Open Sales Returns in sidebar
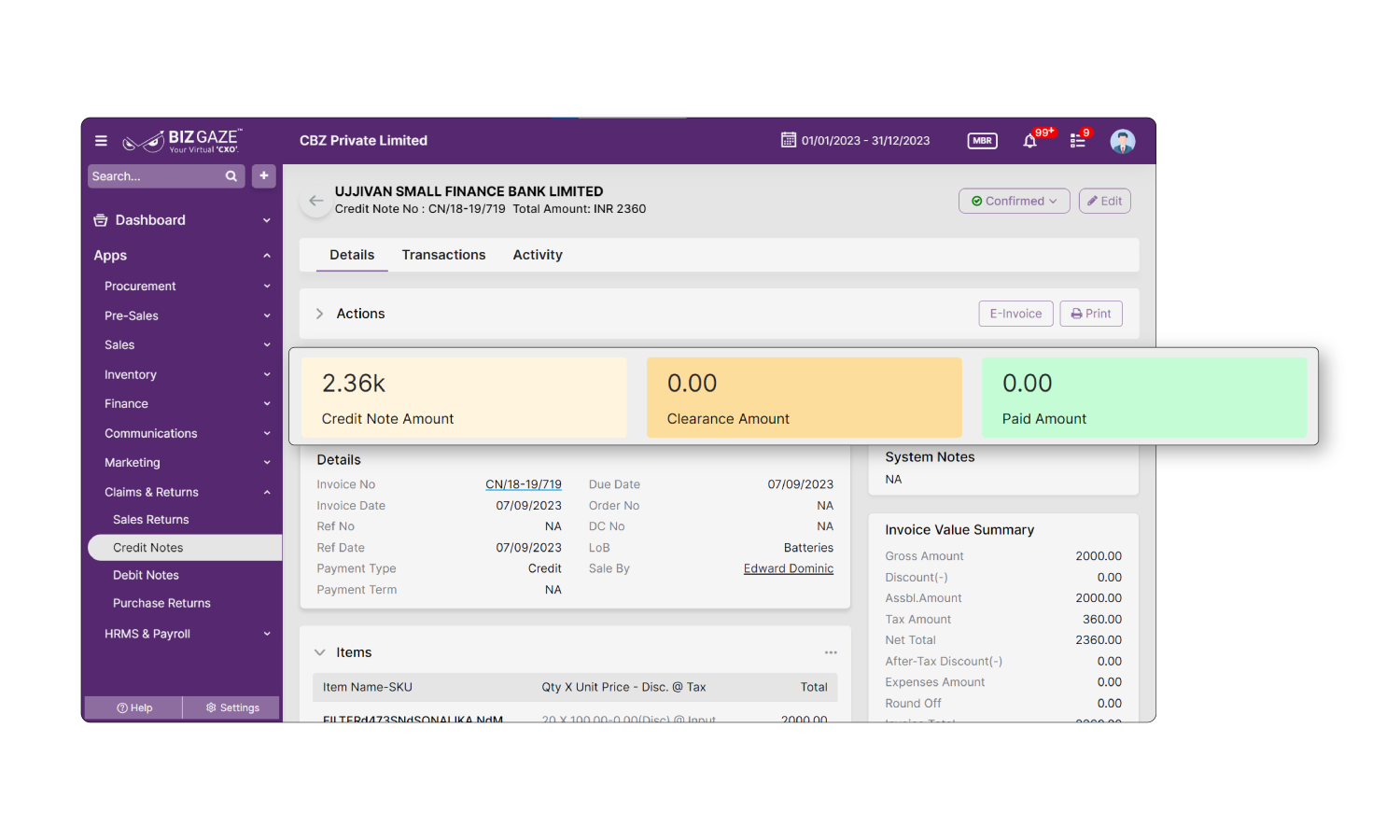 [x=151, y=520]
